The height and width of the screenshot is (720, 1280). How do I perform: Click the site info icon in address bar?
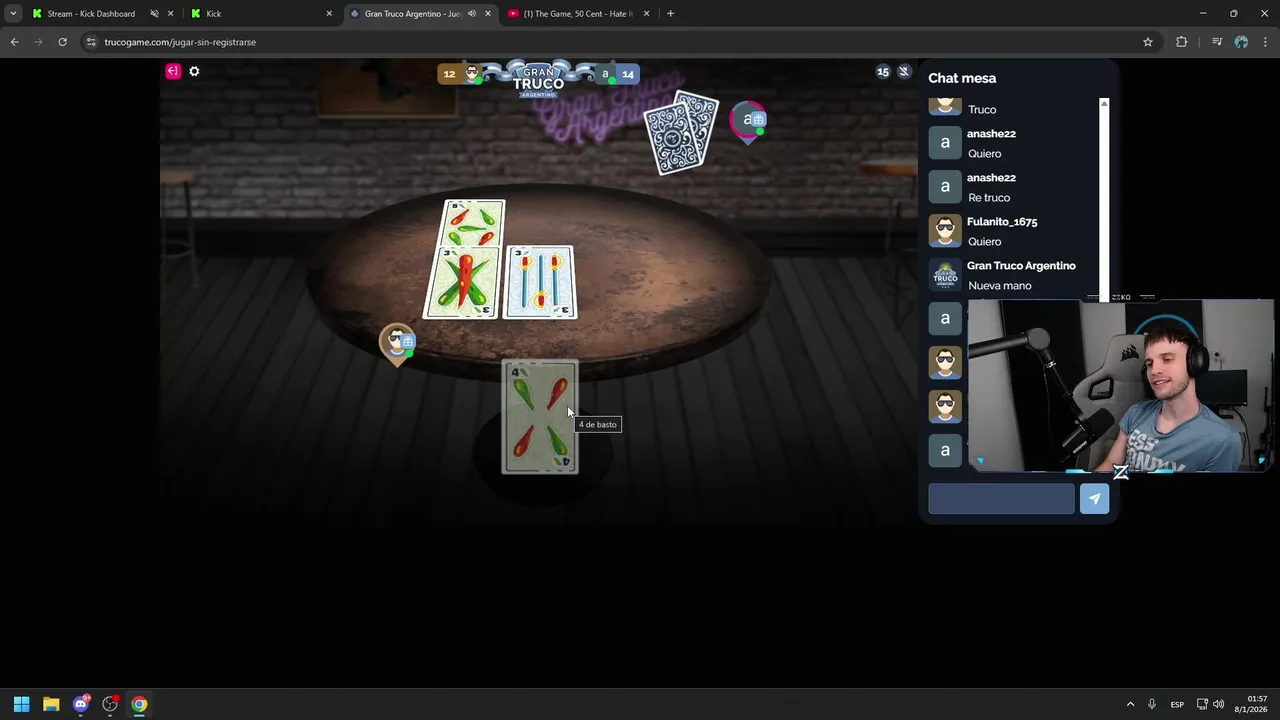pyautogui.click(x=91, y=42)
